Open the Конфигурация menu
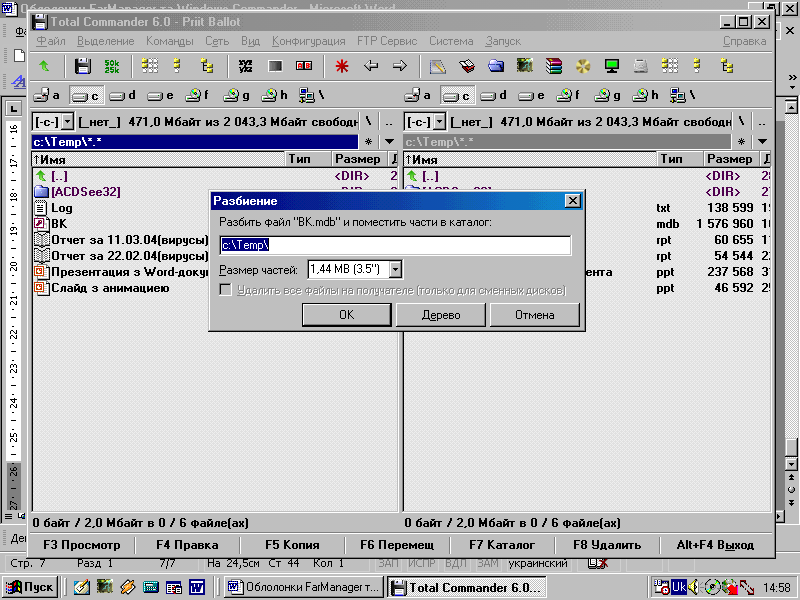800x600 pixels. pyautogui.click(x=308, y=41)
